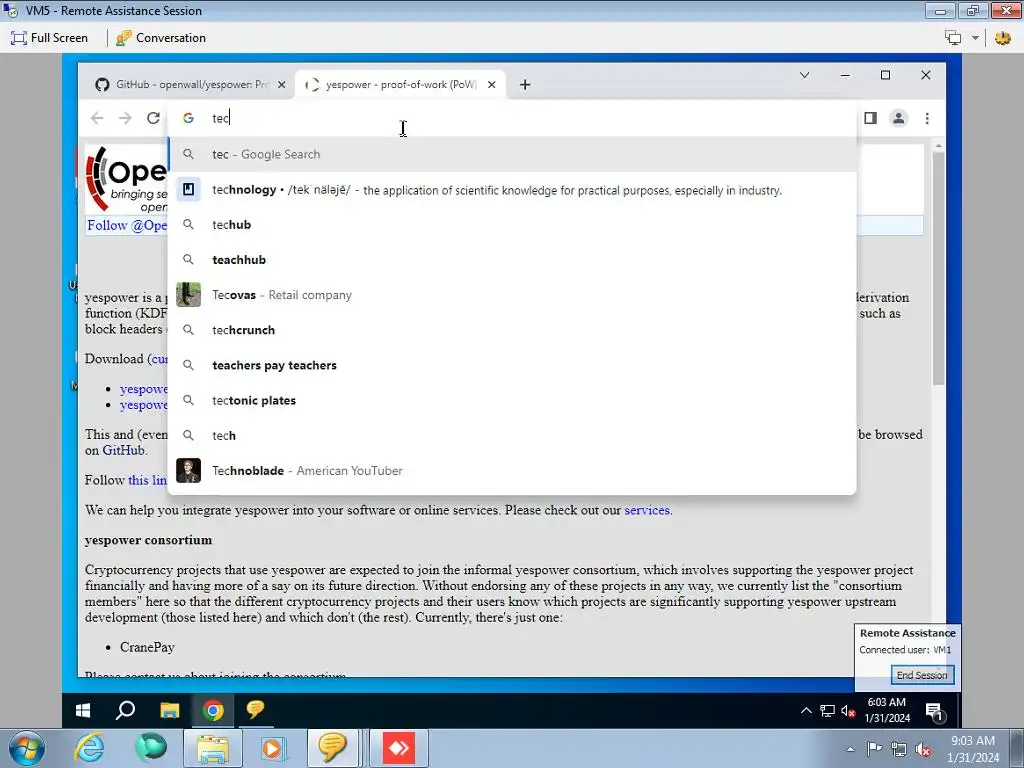This screenshot has height=768, width=1024.
Task: Select 'tec - Google Search' suggestion
Action: click(512, 154)
